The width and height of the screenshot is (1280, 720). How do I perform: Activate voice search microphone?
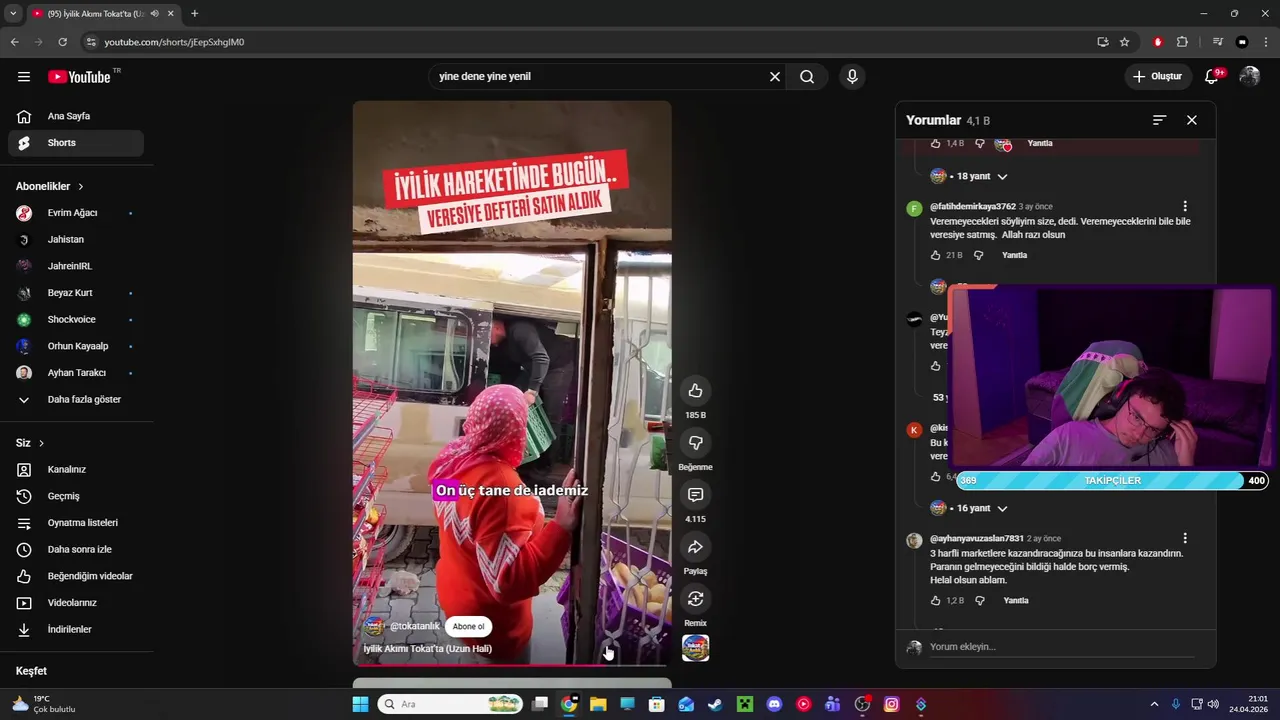pos(852,77)
